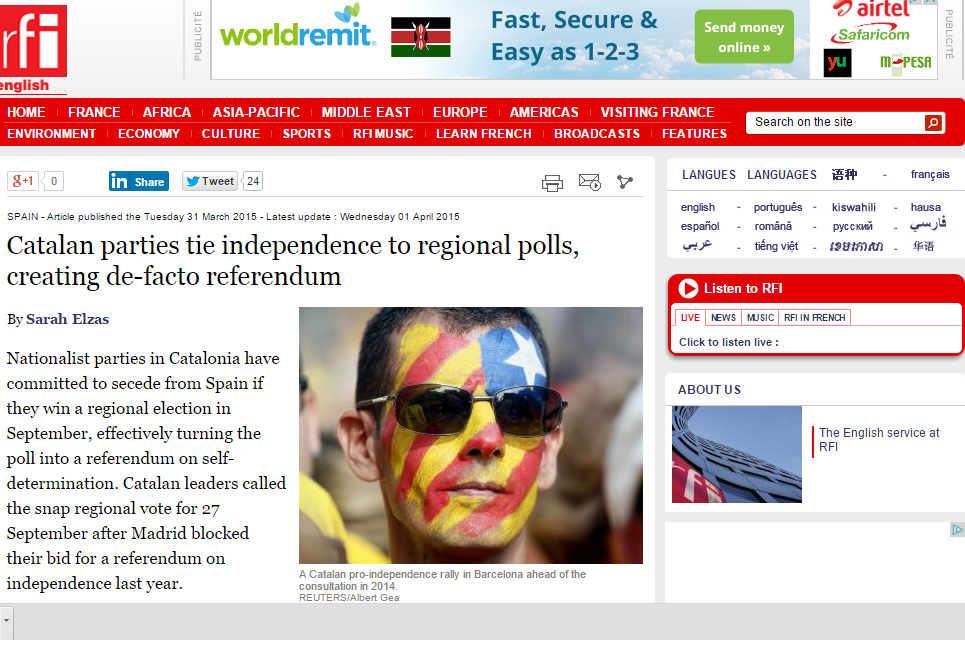Click inside the Search on the site field
The width and height of the screenshot is (965, 648).
835,122
